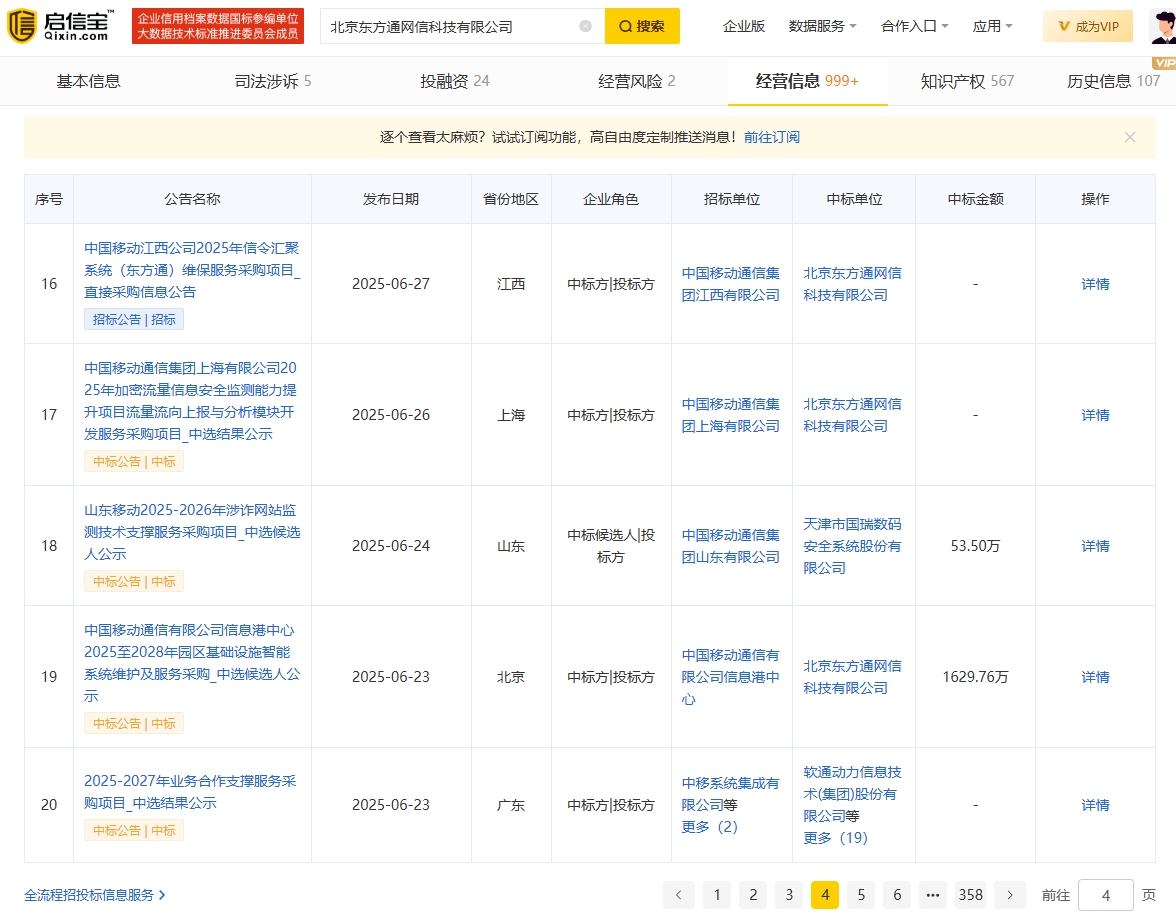Image resolution: width=1176 pixels, height=921 pixels.
Task: Select current page 4 button
Action: pyautogui.click(x=825, y=895)
